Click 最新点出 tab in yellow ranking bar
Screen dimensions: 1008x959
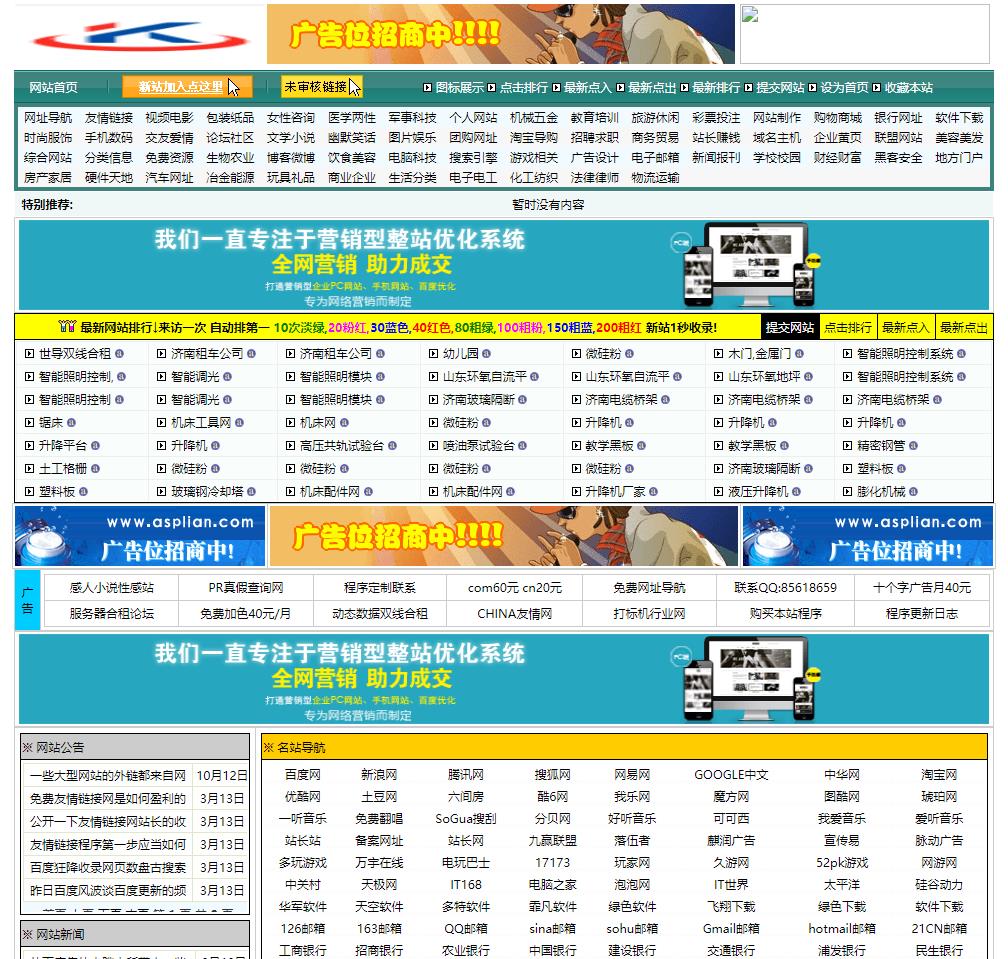click(964, 327)
